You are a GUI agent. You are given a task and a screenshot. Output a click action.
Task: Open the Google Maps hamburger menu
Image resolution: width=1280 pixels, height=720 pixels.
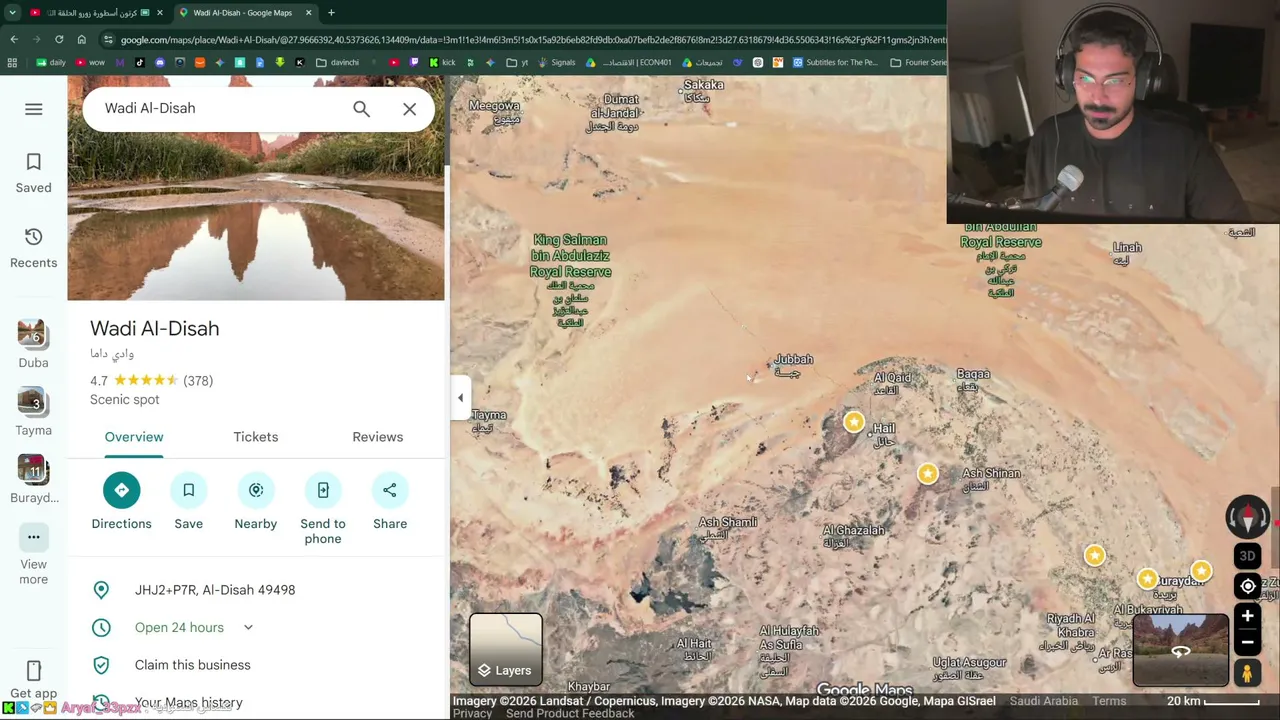pyautogui.click(x=33, y=109)
